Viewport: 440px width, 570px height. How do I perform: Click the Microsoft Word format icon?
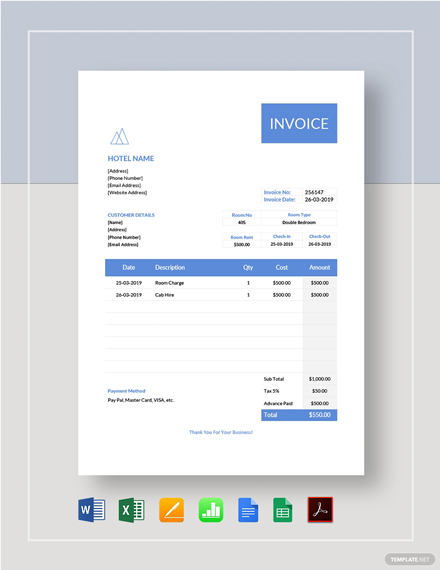coord(92,510)
